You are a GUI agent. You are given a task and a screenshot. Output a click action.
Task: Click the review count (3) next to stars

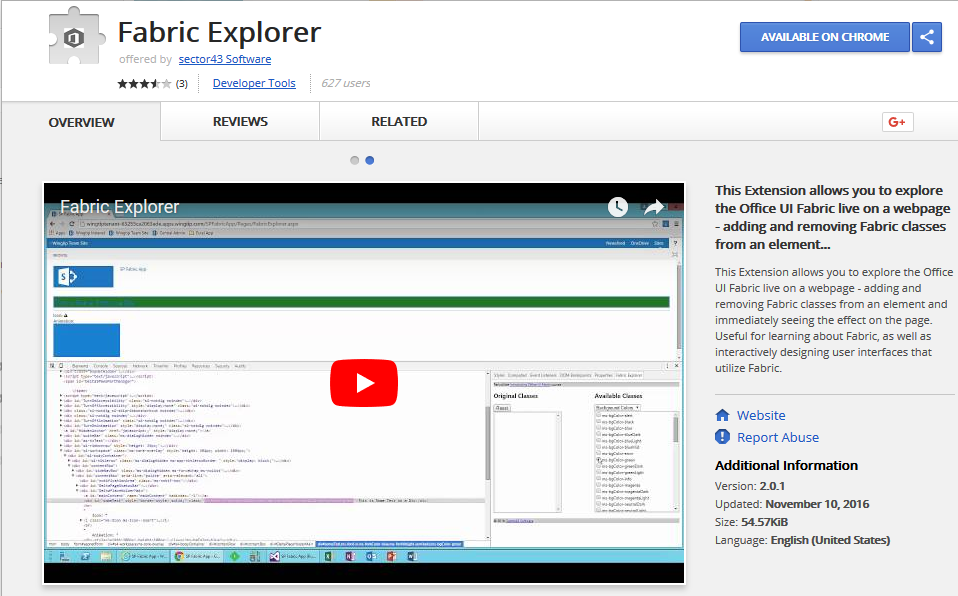181,84
